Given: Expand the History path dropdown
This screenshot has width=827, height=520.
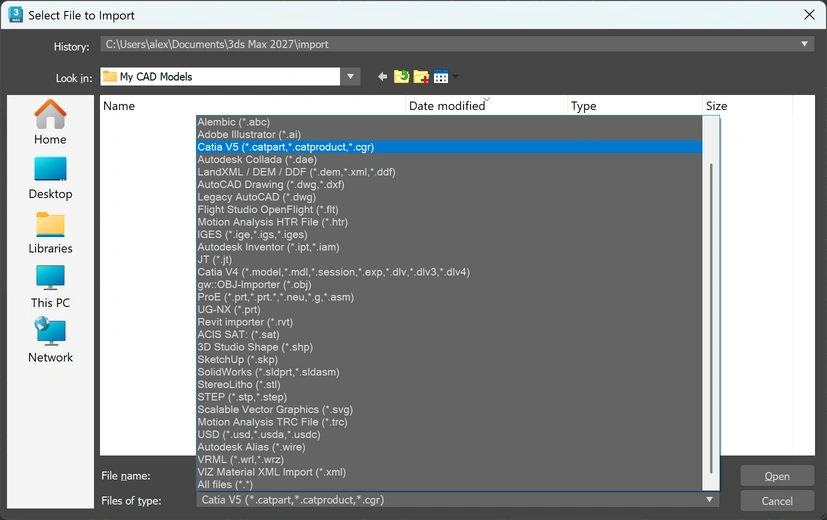Looking at the screenshot, I should [x=804, y=44].
